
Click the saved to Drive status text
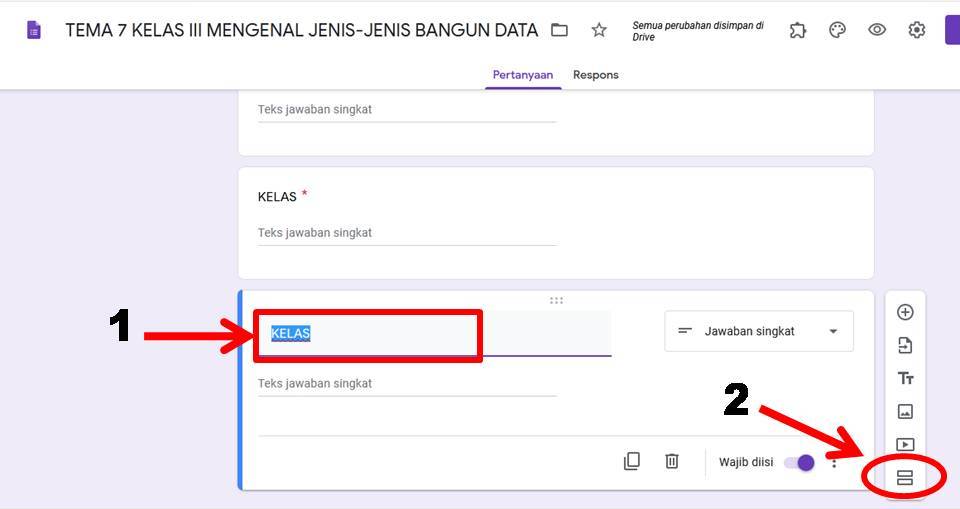click(697, 31)
